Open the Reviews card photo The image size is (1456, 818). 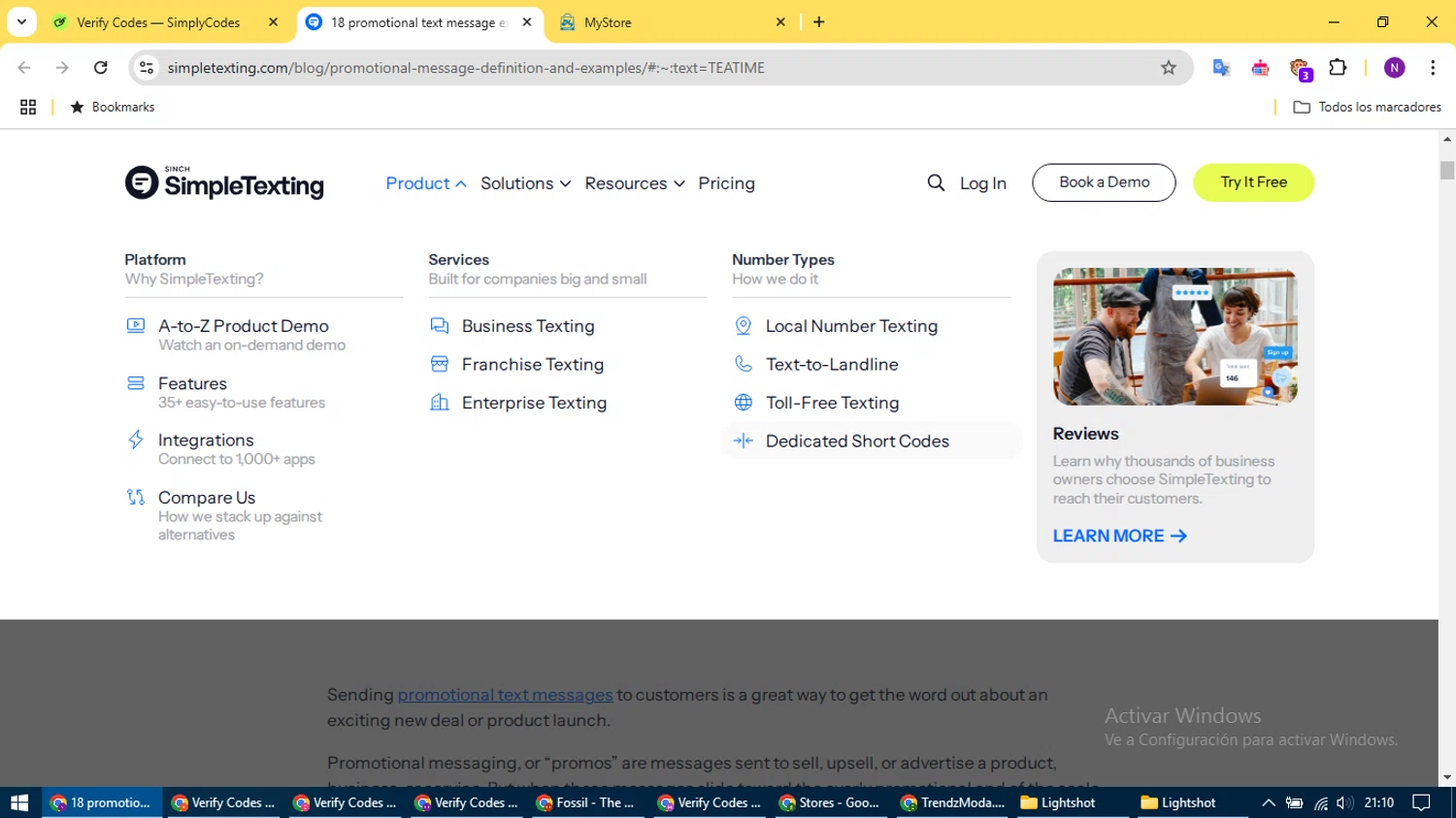coord(1175,337)
